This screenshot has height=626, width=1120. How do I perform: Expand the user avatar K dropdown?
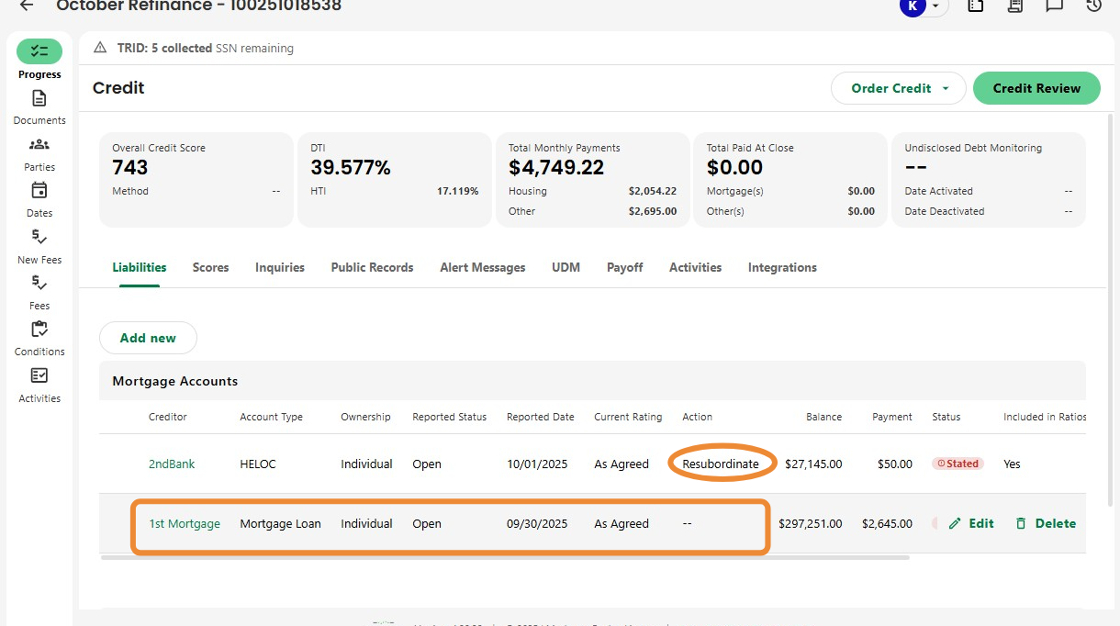935,7
